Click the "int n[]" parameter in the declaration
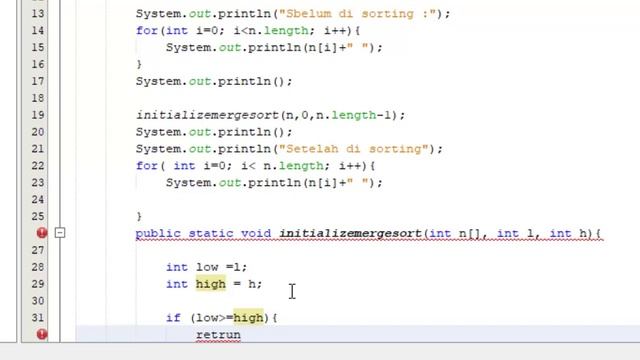This screenshot has width=640, height=360. point(455,233)
